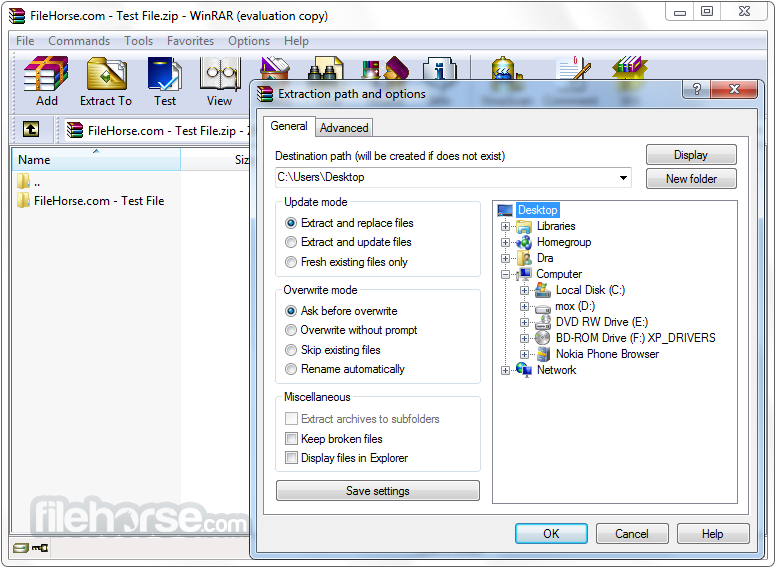Click the Comment notepad toolbar icon
776x568 pixels.
(x=573, y=68)
